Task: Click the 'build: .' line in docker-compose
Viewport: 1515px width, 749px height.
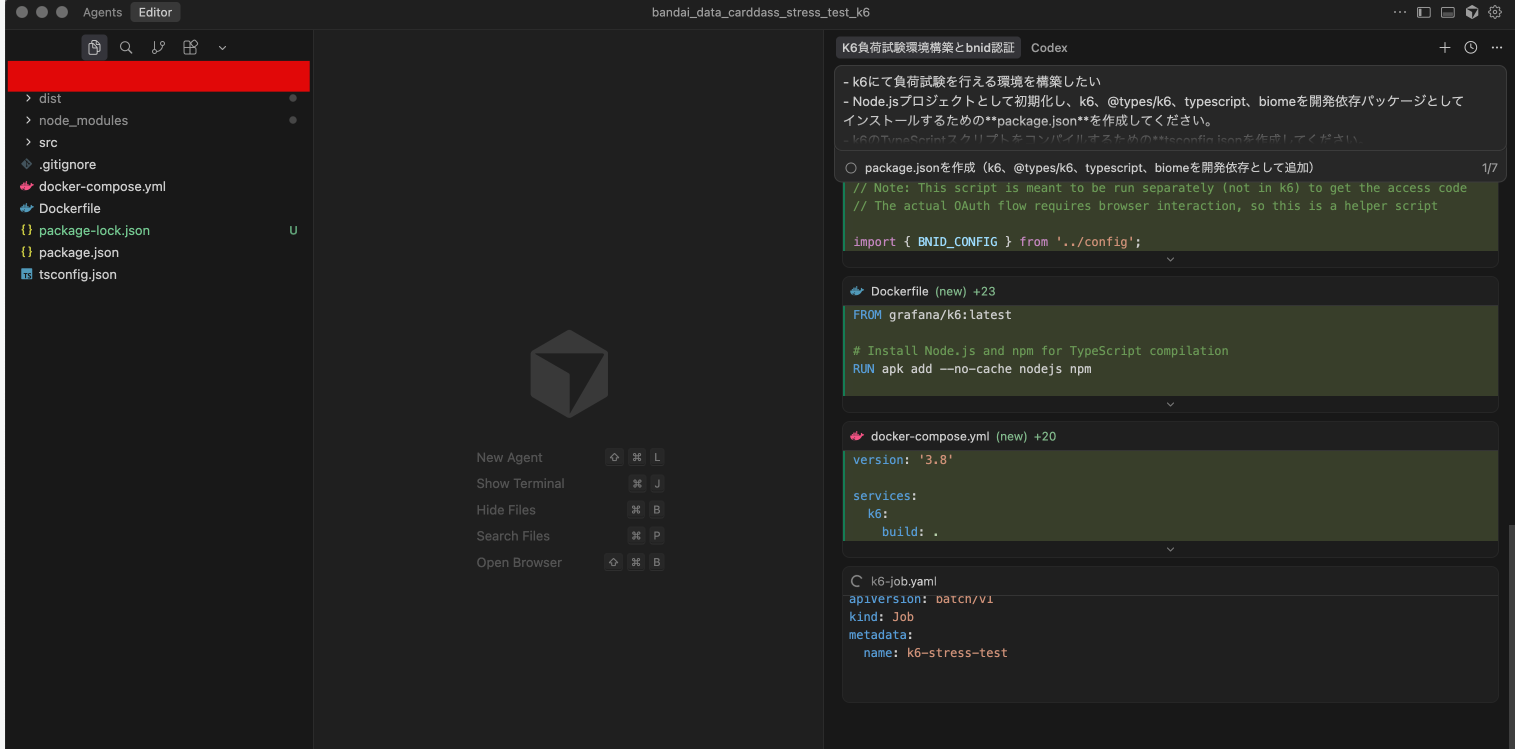Action: (x=910, y=531)
